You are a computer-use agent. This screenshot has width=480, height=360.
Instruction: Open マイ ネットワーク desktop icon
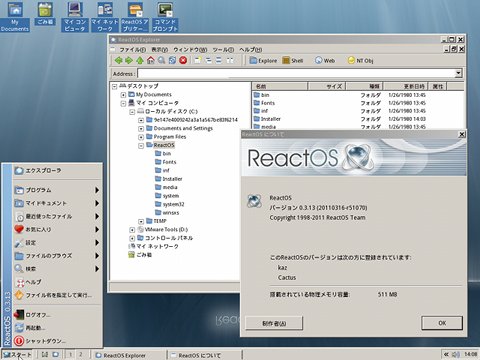click(x=105, y=17)
